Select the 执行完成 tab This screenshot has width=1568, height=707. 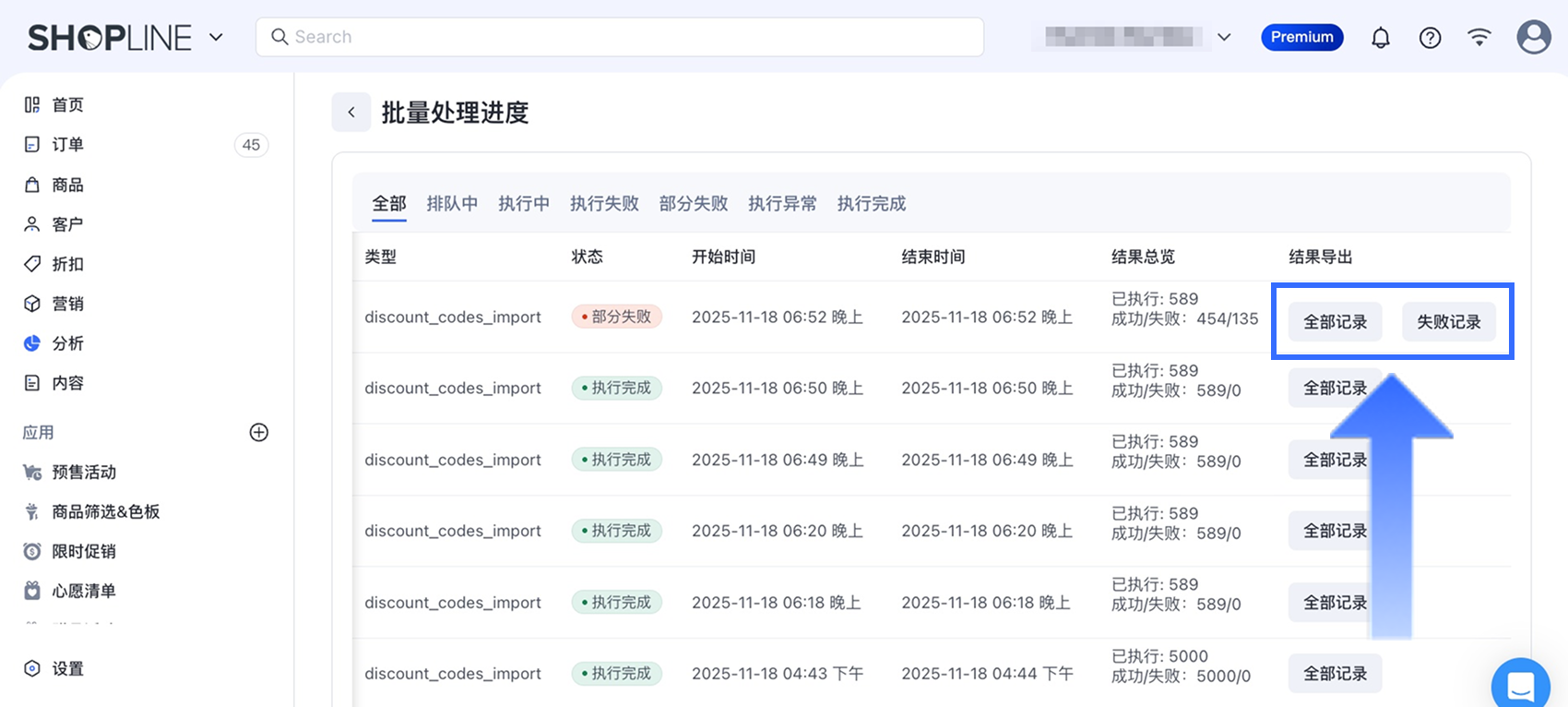coord(872,204)
